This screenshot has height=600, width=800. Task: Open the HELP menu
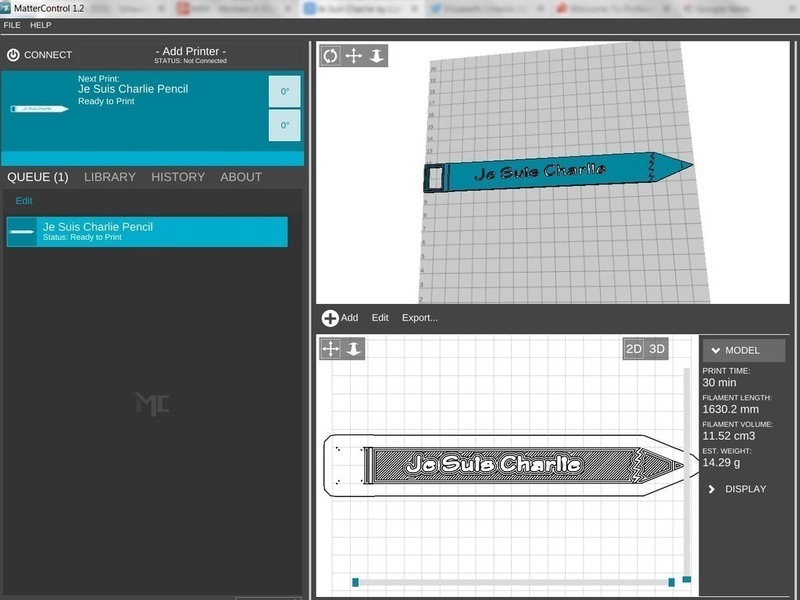(x=41, y=25)
